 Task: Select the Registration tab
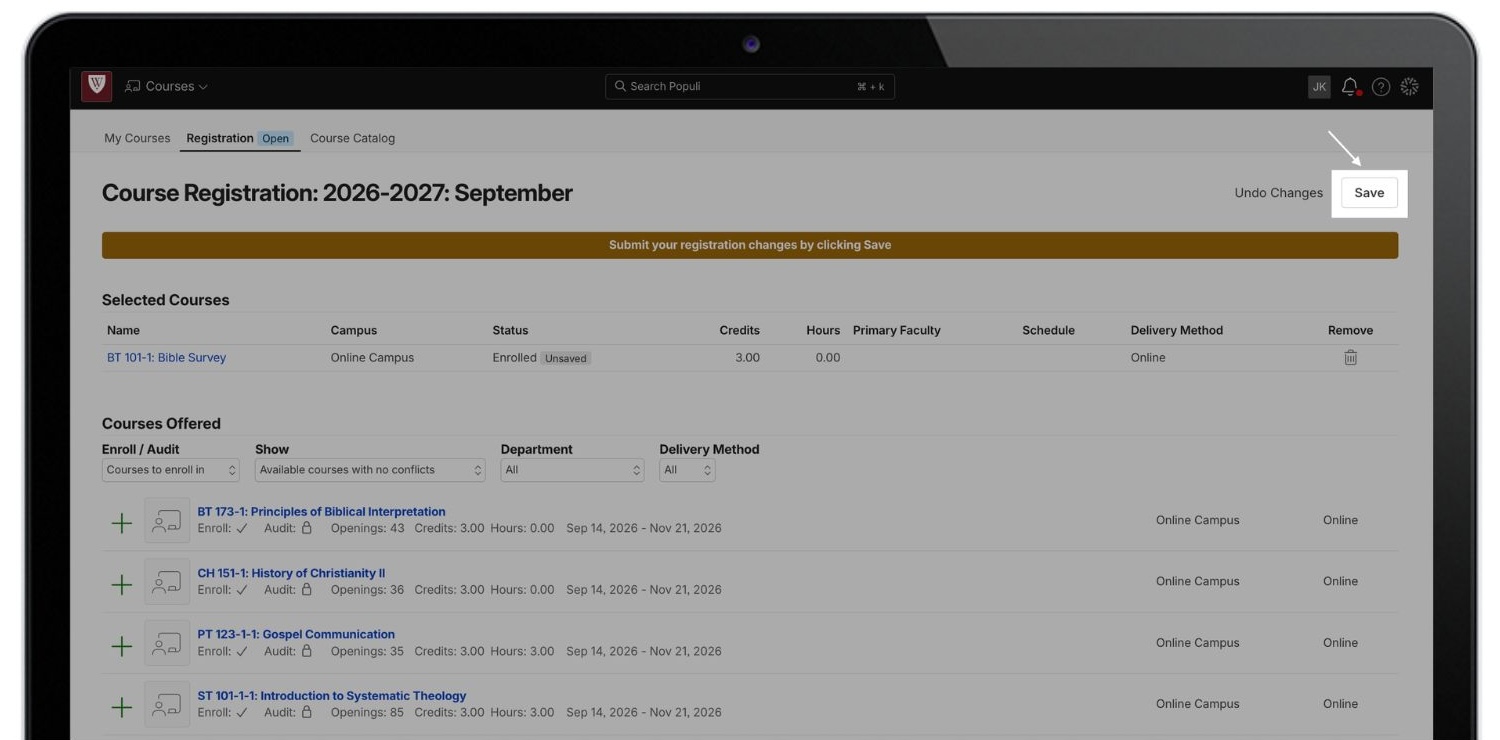pyautogui.click(x=239, y=138)
